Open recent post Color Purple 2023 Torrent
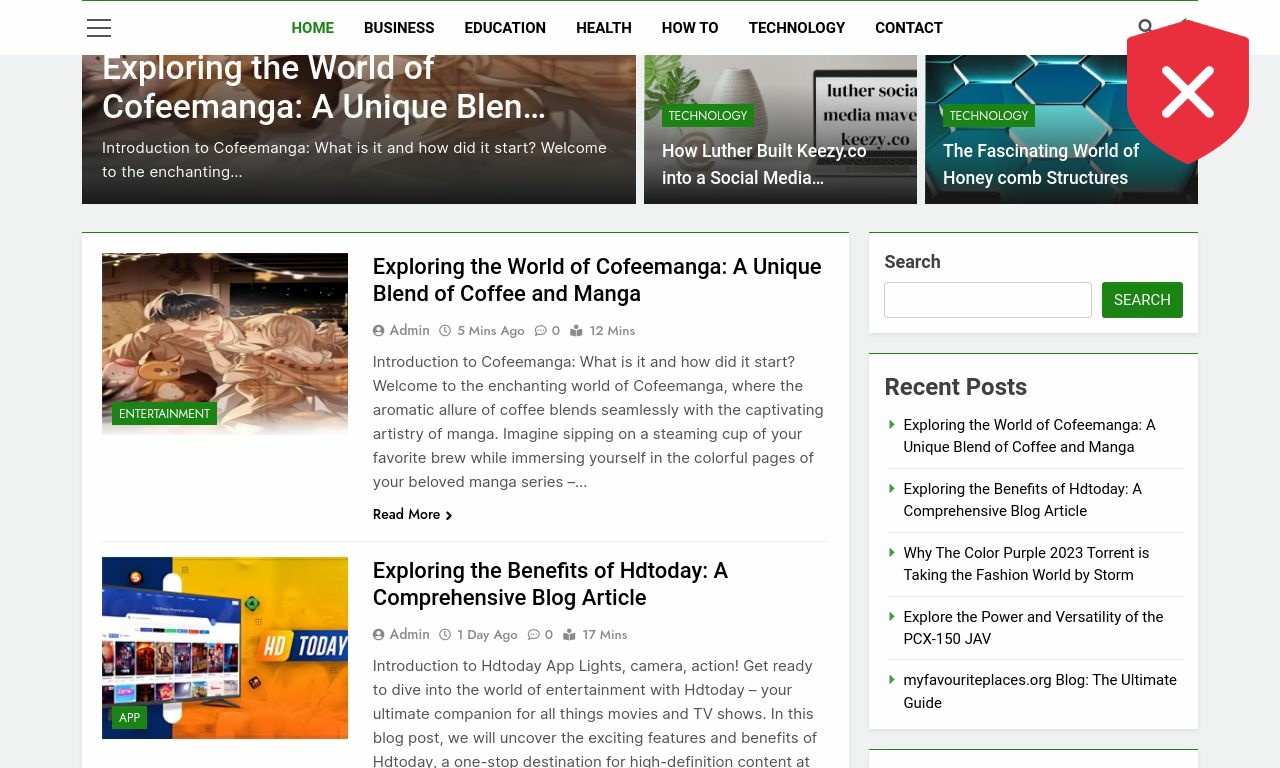1280x768 pixels. (1026, 564)
